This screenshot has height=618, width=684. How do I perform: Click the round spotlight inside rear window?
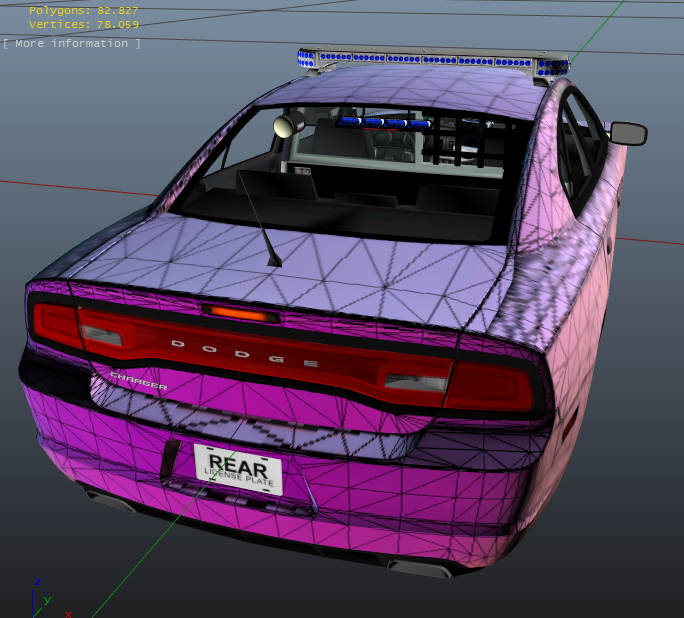click(x=289, y=124)
